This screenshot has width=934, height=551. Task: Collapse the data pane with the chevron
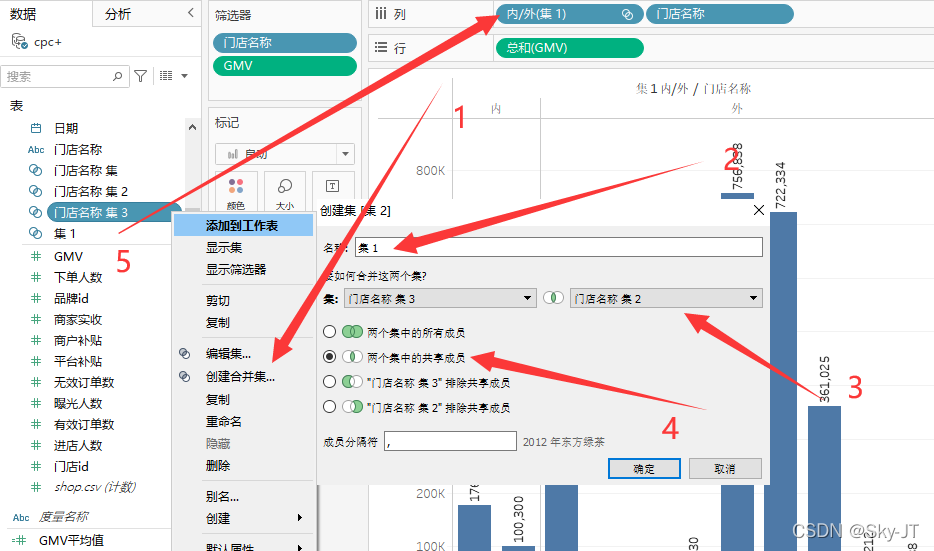point(191,13)
